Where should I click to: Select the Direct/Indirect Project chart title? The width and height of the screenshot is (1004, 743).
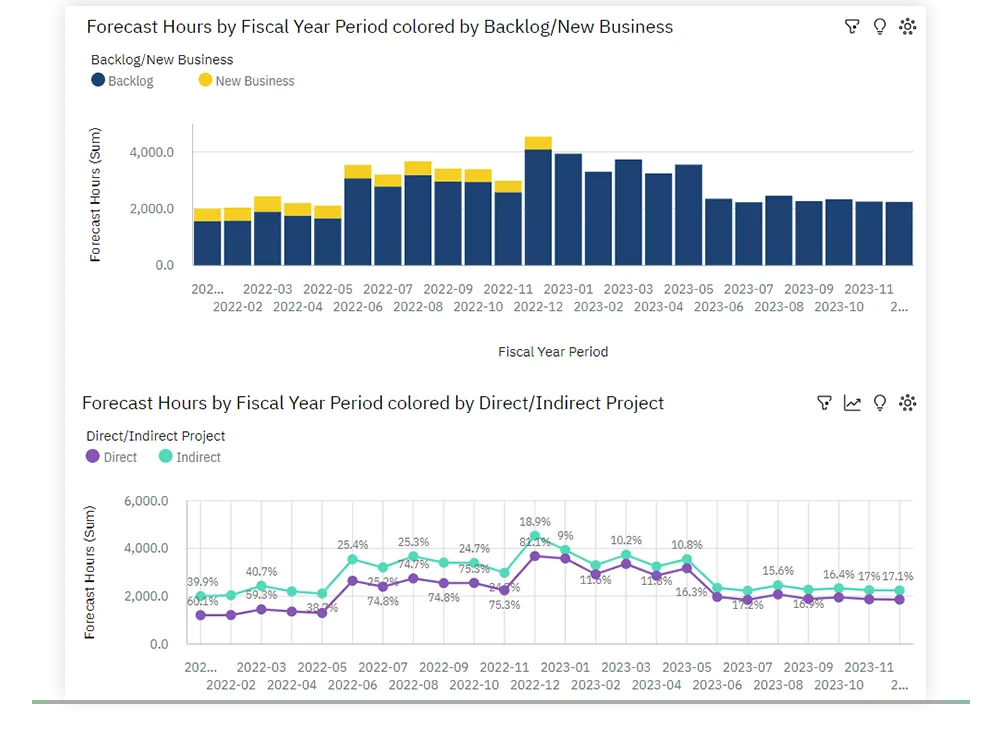[x=373, y=403]
